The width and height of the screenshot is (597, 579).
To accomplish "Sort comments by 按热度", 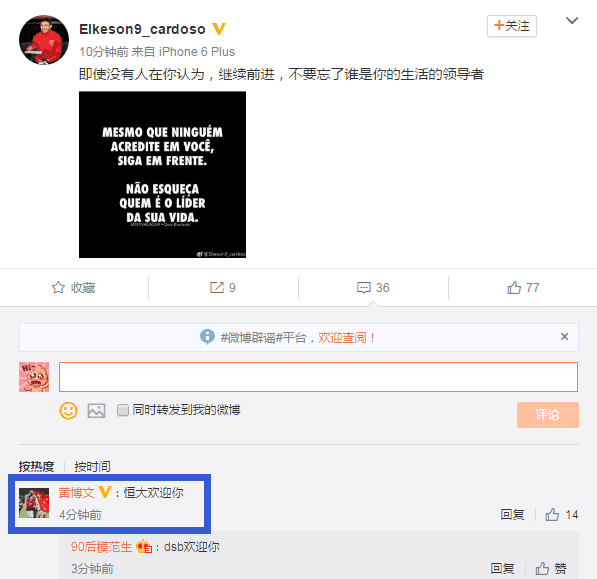I will click(37, 466).
